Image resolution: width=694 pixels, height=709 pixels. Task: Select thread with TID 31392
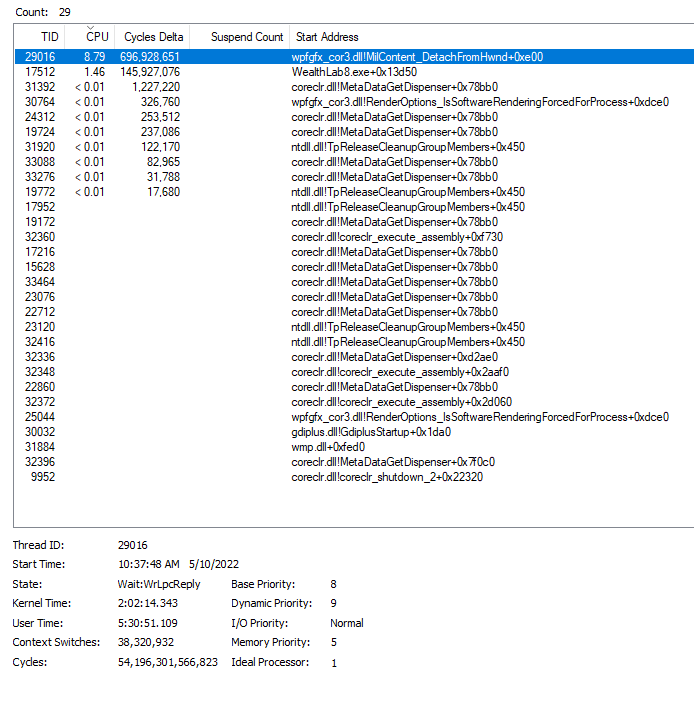pyautogui.click(x=40, y=87)
